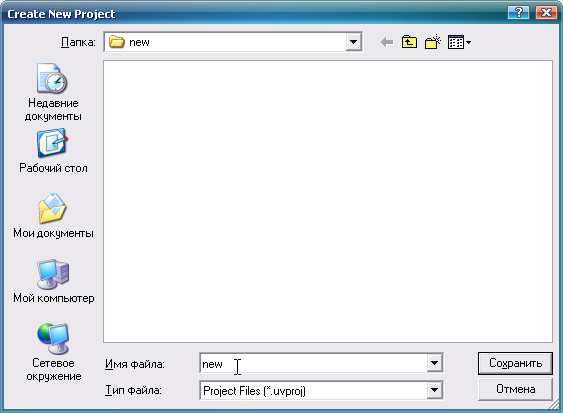Click inside the Имя файла text field
The image size is (563, 413).
tap(313, 363)
